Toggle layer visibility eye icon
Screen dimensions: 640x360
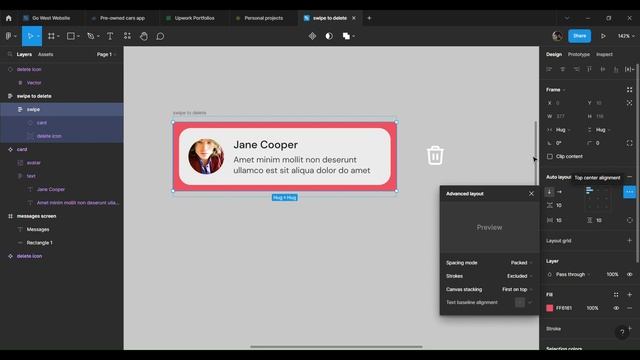point(629,274)
